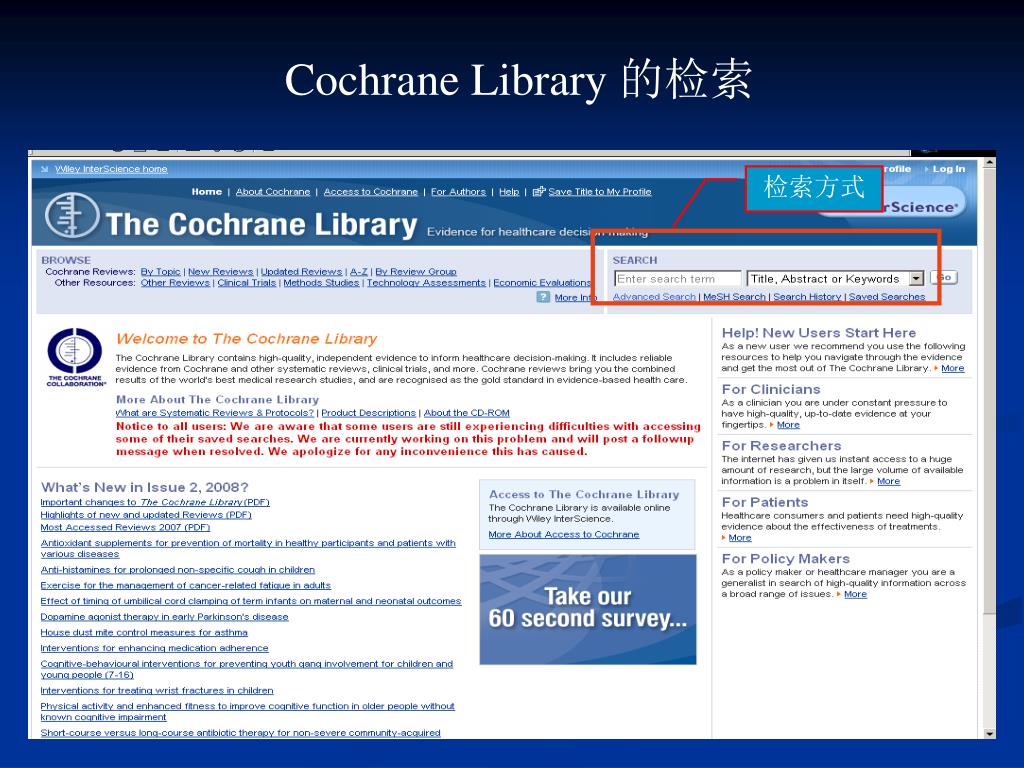This screenshot has width=1024, height=768.
Task: Click More under Help! New Users Start Here
Action: [952, 368]
